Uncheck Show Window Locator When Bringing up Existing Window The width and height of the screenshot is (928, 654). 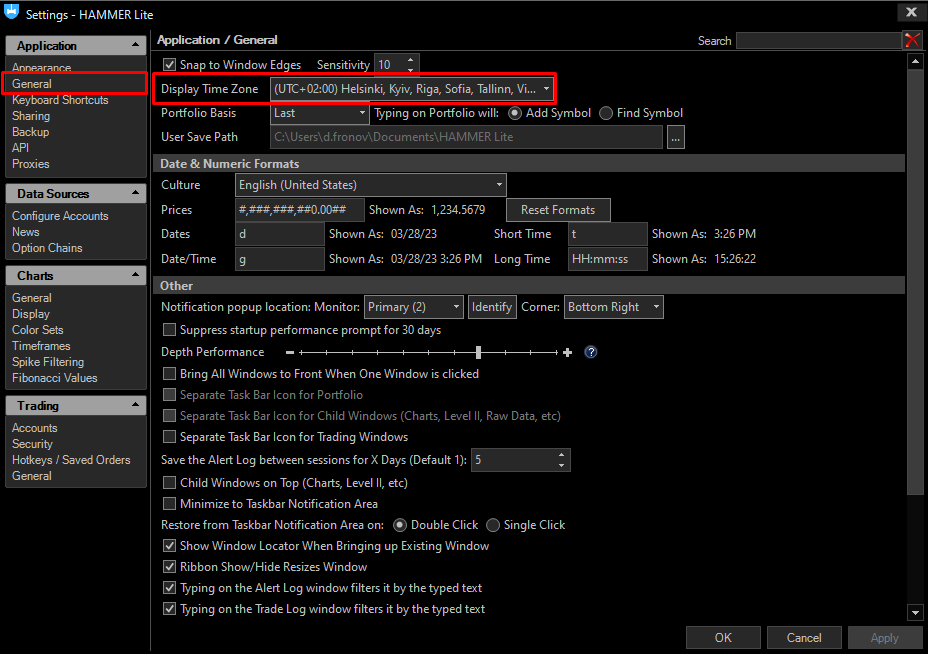point(169,546)
